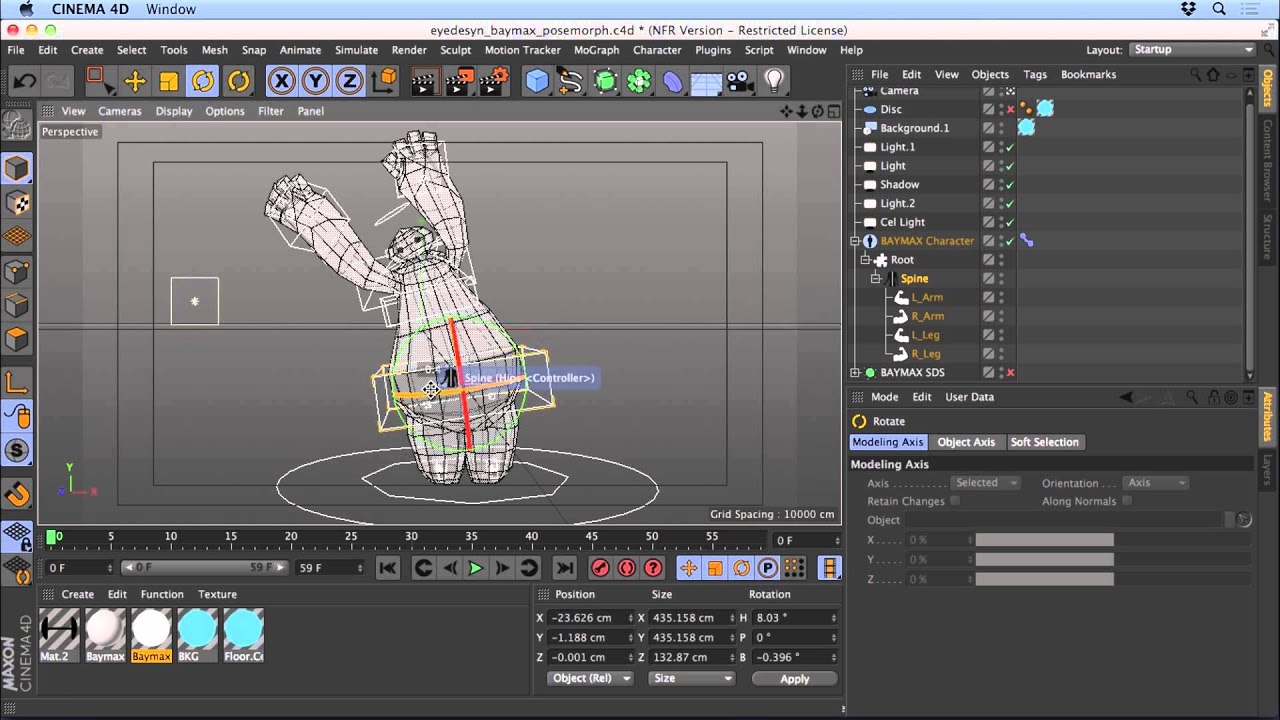
Task: Select the BKG material swatch
Action: click(x=197, y=636)
